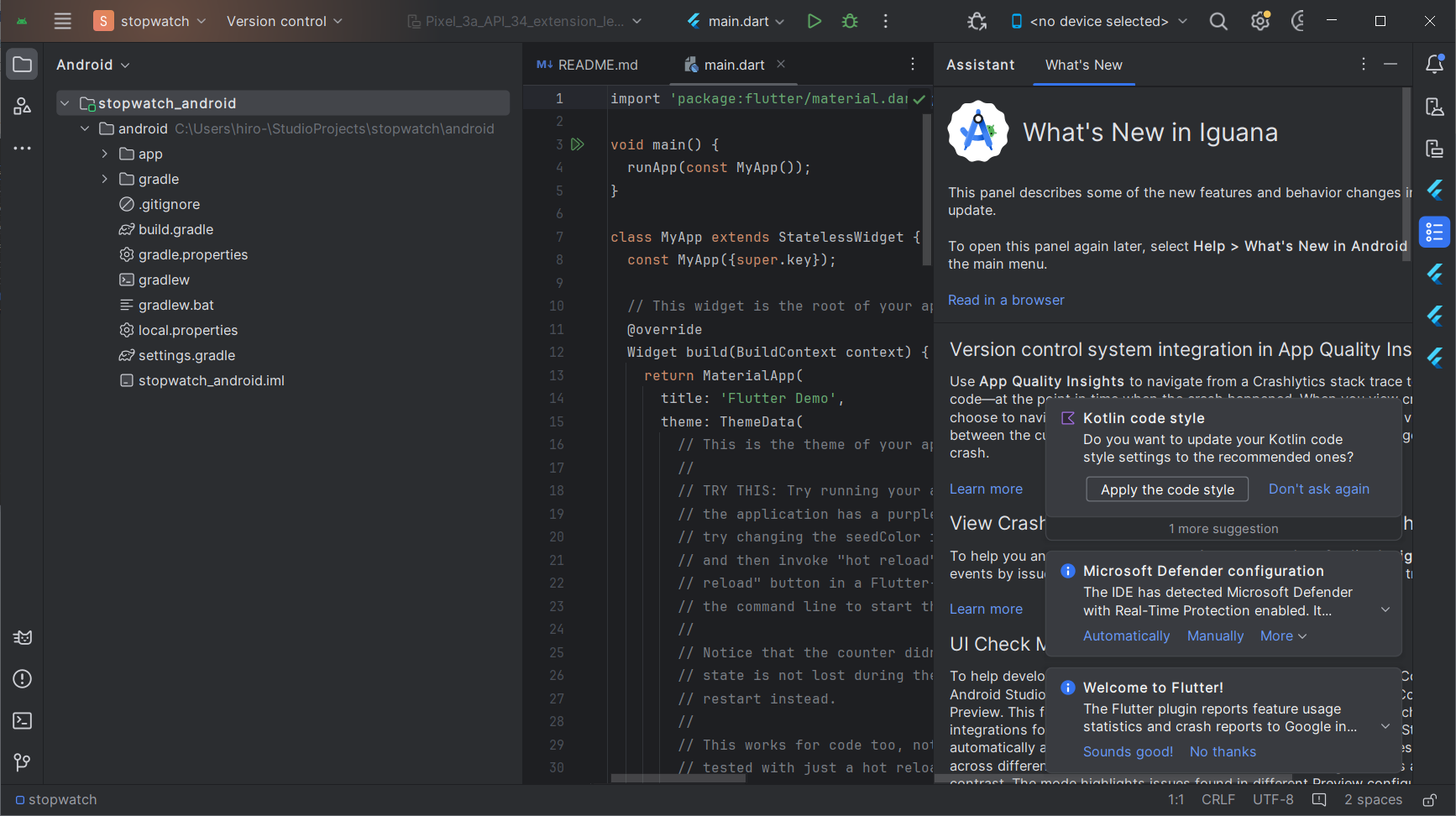This screenshot has width=1456, height=816.
Task: Toggle the read-only lock in status bar
Action: pyautogui.click(x=1429, y=800)
